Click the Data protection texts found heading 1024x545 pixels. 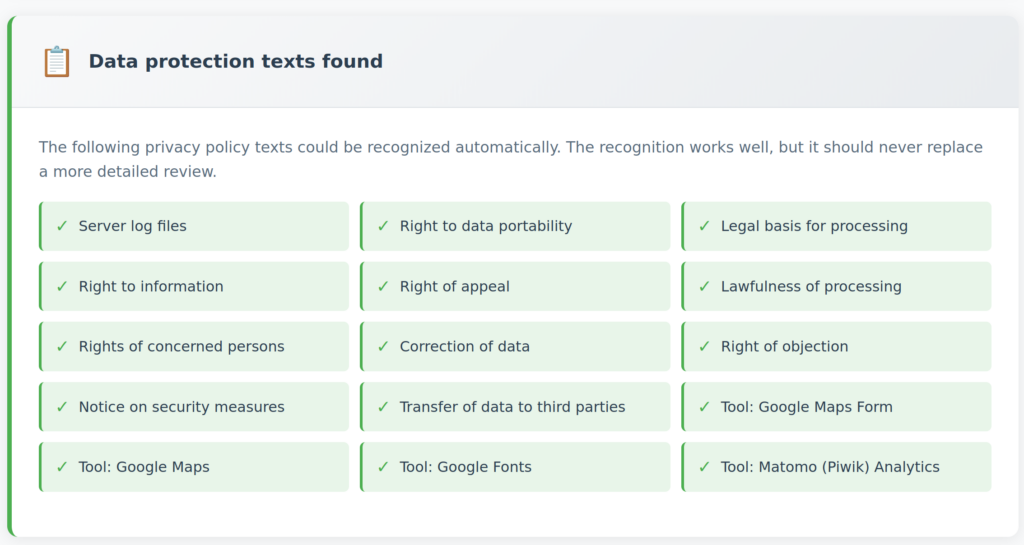point(236,62)
